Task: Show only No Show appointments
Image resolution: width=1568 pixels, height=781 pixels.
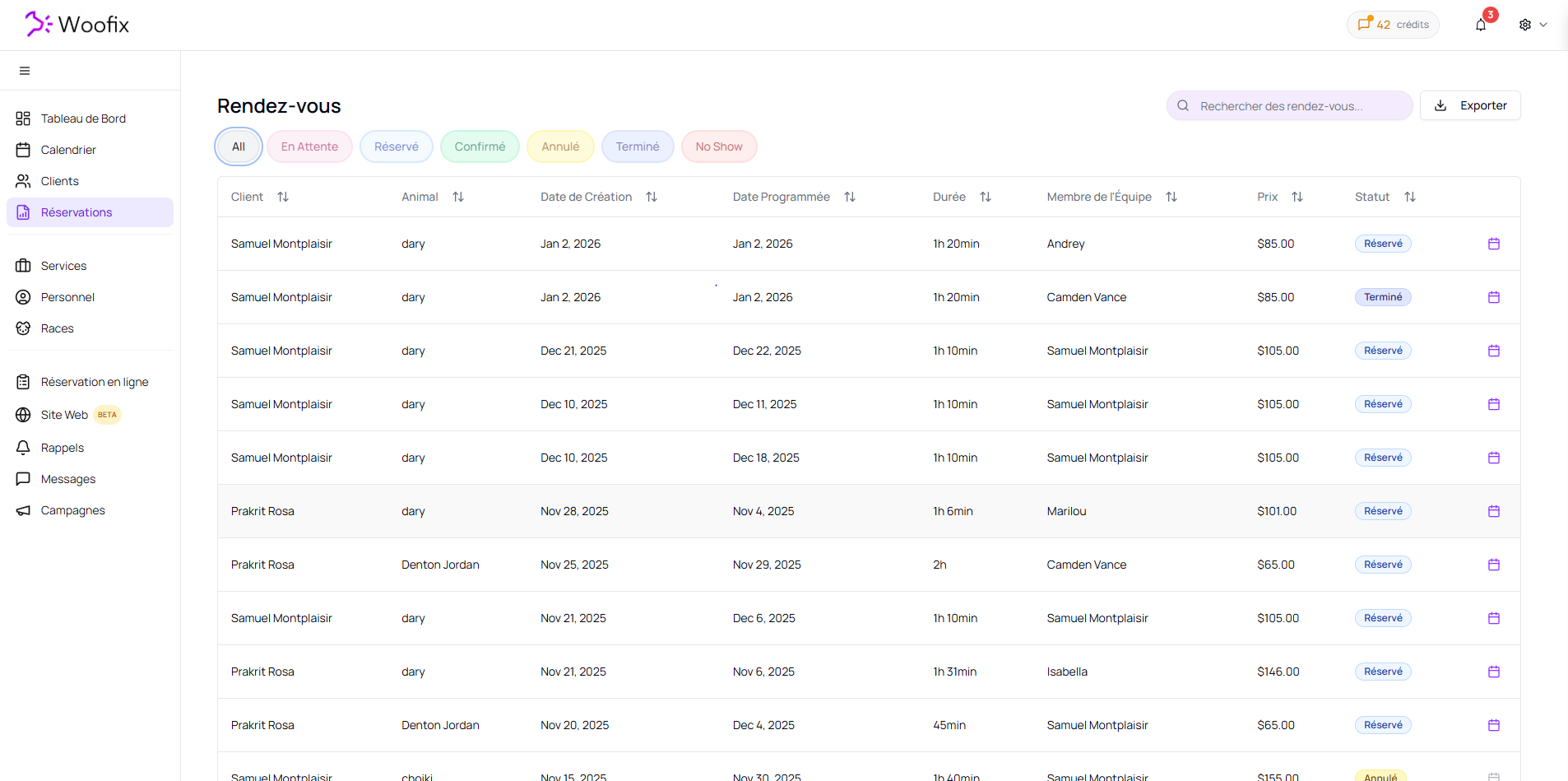Action: coord(718,146)
